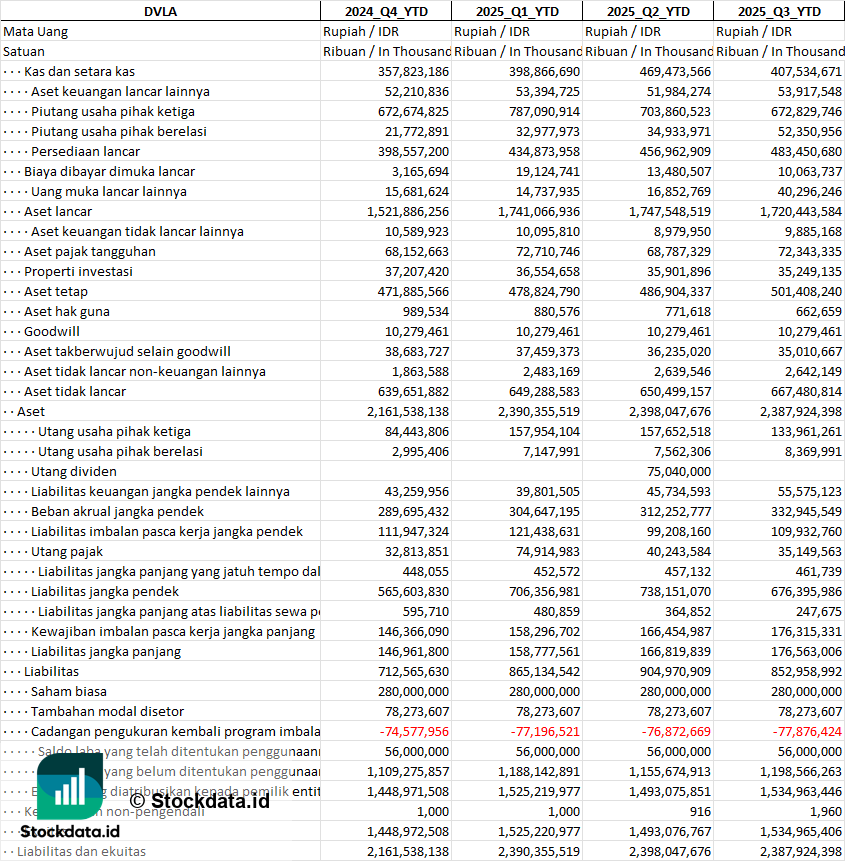Select Aset takberwujud selain goodwill label
The image size is (845, 861).
127,351
